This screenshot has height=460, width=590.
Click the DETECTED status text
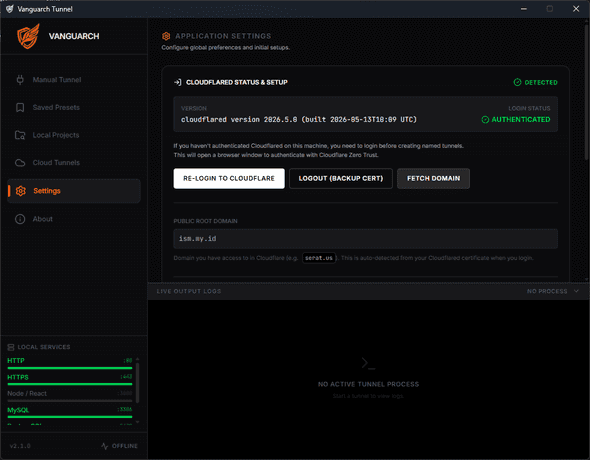point(541,82)
